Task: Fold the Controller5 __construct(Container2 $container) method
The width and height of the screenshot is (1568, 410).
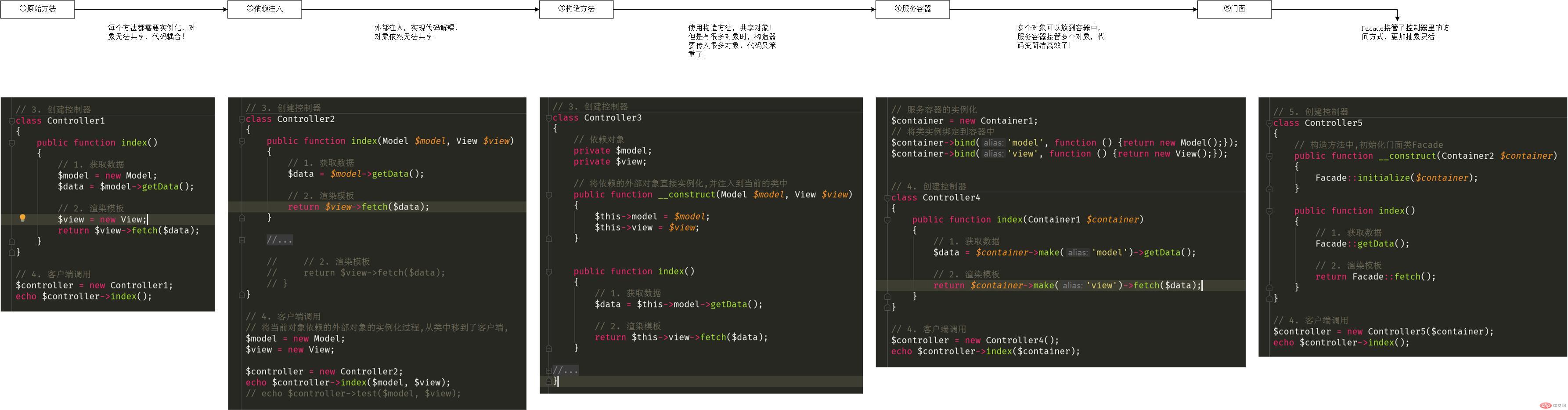Action: pyautogui.click(x=1269, y=156)
